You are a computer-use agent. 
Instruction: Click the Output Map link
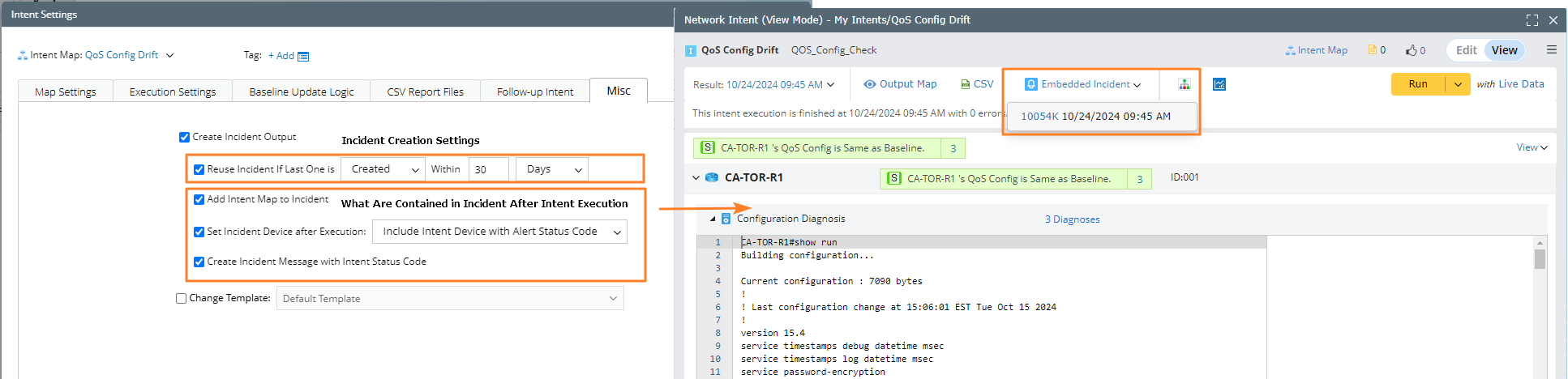click(908, 84)
